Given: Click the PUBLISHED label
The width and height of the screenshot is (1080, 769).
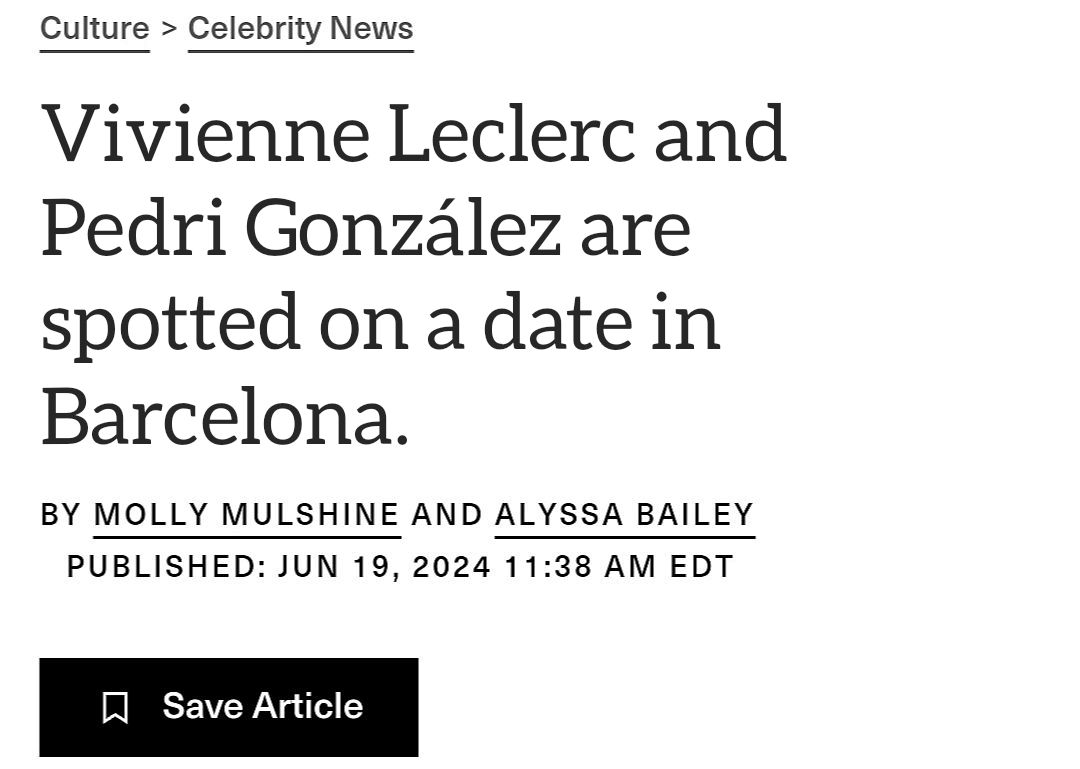Looking at the screenshot, I should coord(167,566).
